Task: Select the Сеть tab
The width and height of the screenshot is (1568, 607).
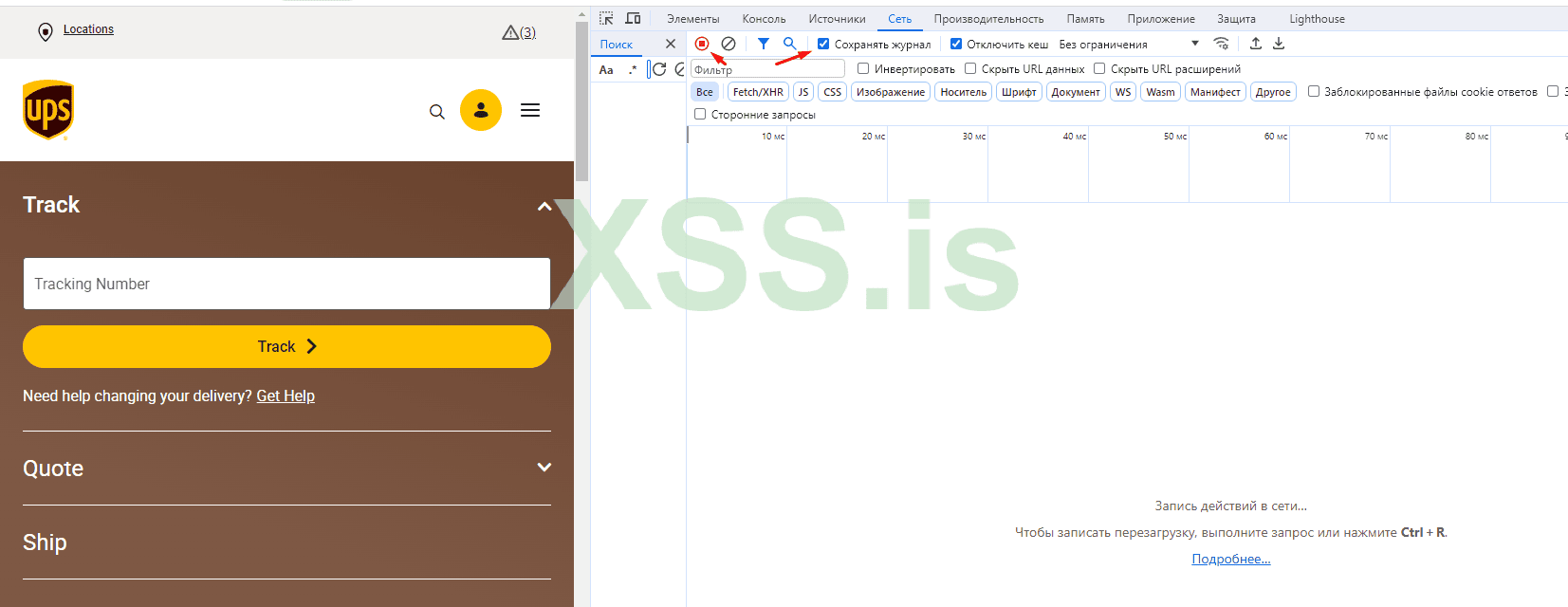Action: (x=900, y=19)
